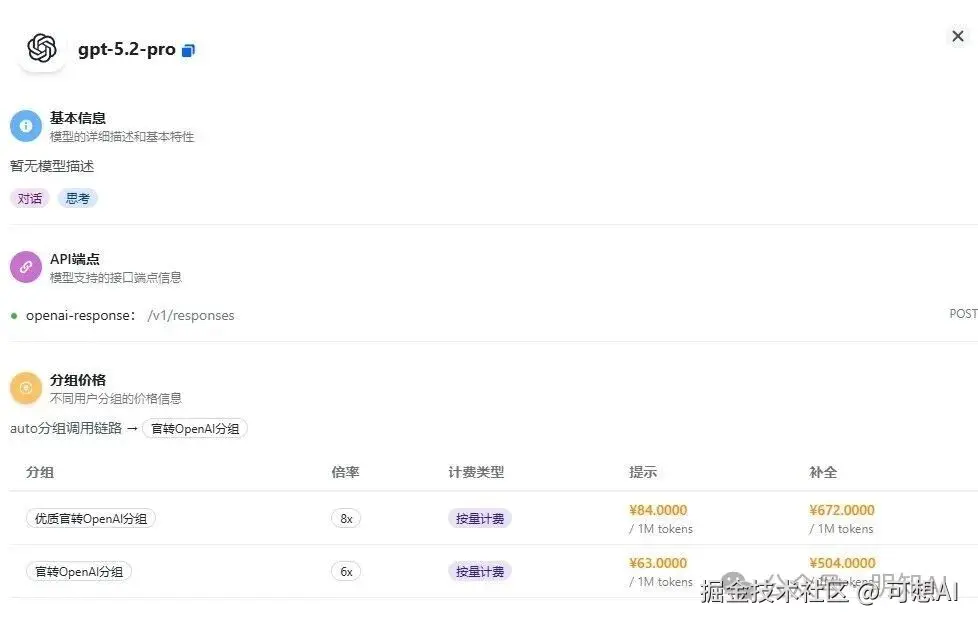Select the 按量计费 badge on the 8x row

point(478,518)
